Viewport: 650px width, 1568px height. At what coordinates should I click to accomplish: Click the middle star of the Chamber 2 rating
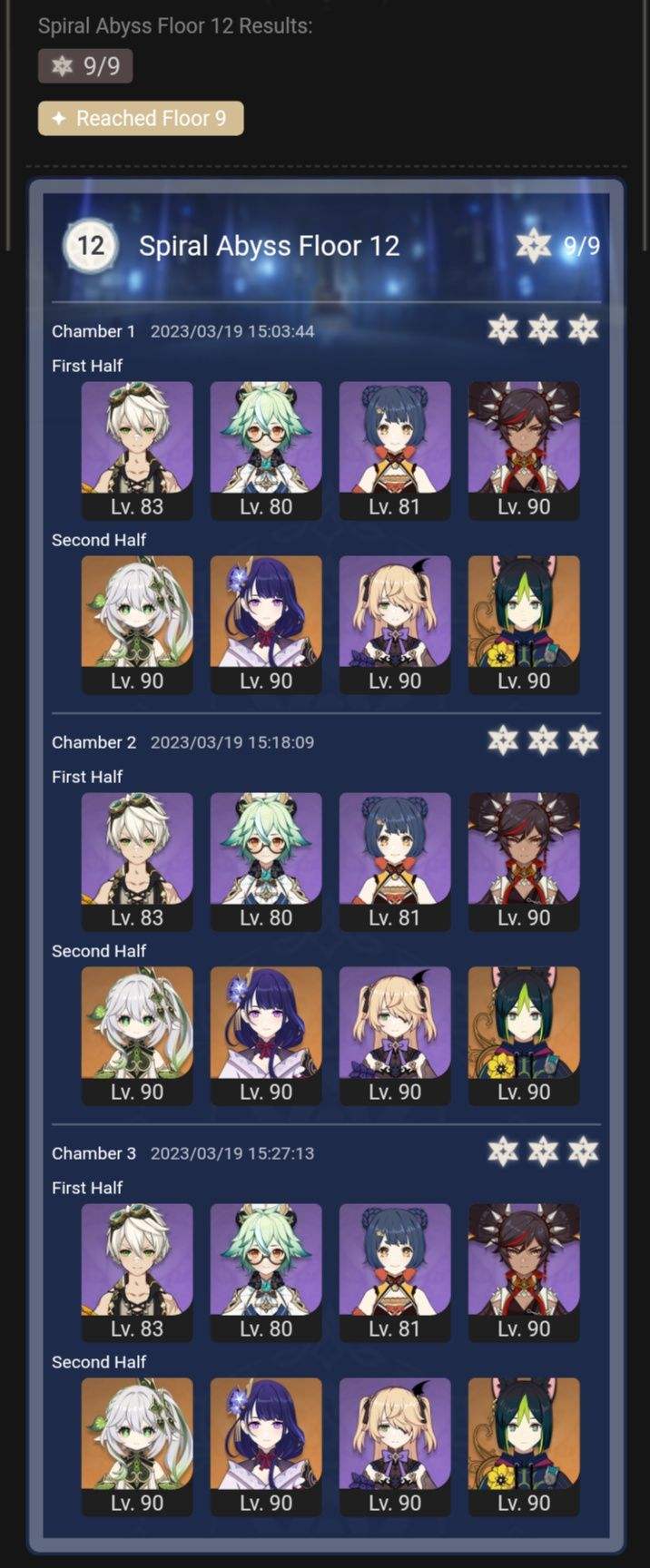point(543,740)
